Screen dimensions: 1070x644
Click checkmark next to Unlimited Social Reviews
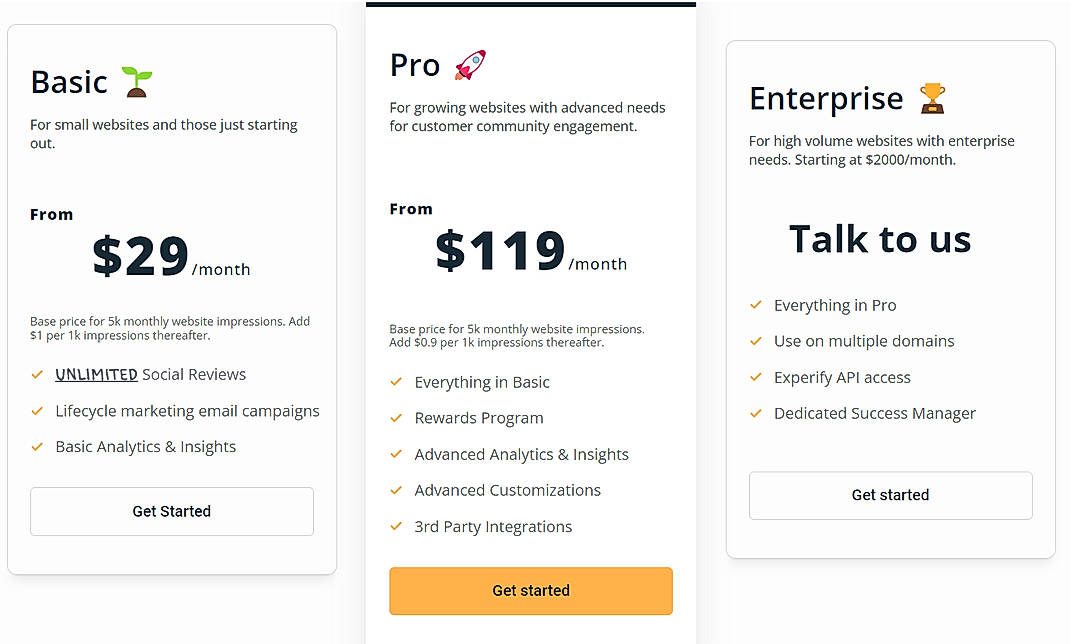pos(37,374)
